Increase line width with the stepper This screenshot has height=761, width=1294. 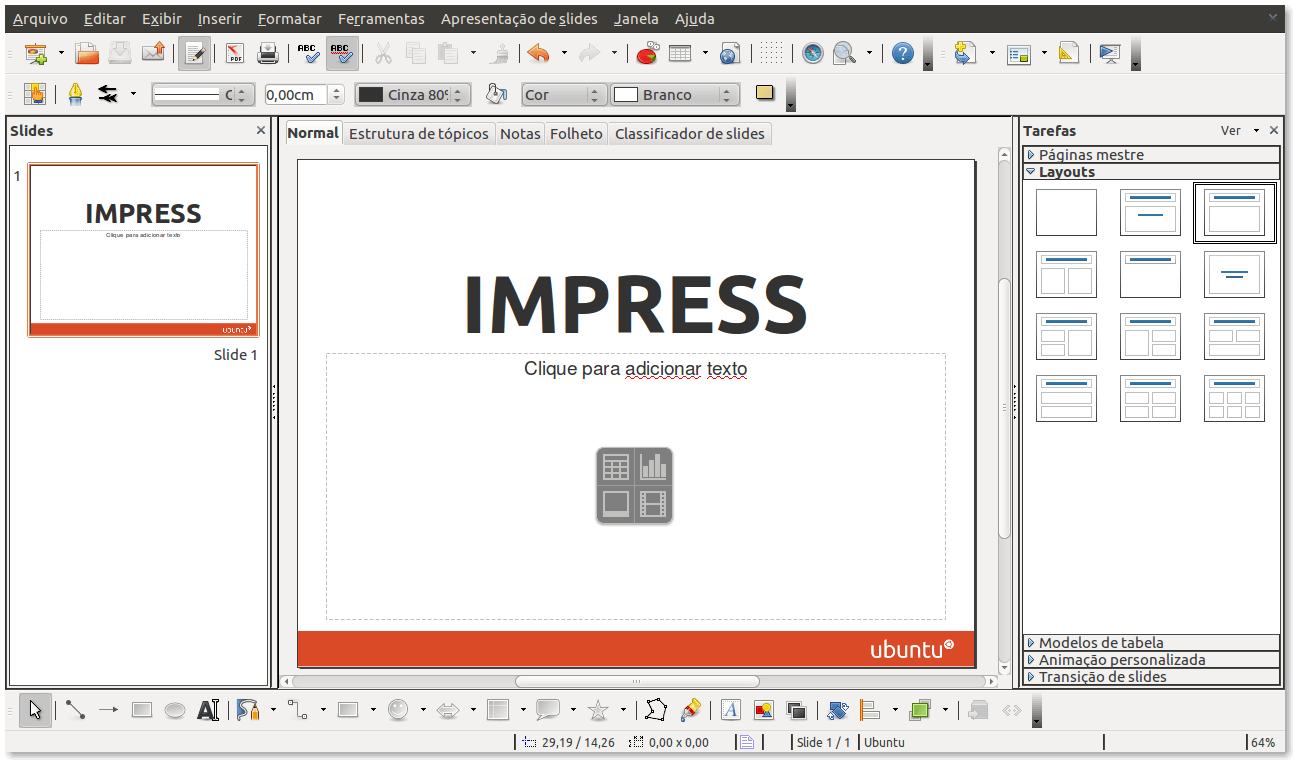click(x=337, y=90)
